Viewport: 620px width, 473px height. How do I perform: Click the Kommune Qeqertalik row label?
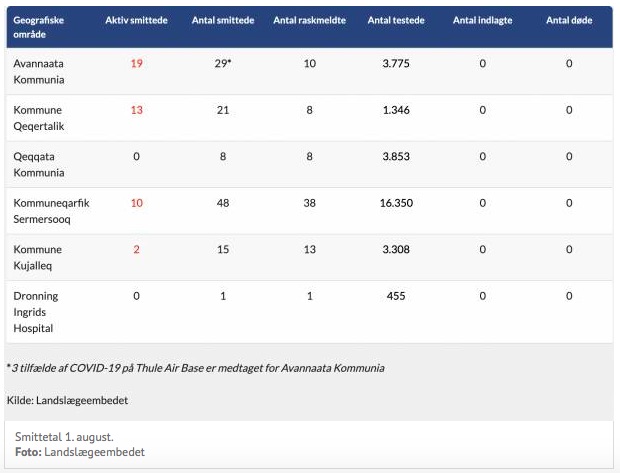39,117
